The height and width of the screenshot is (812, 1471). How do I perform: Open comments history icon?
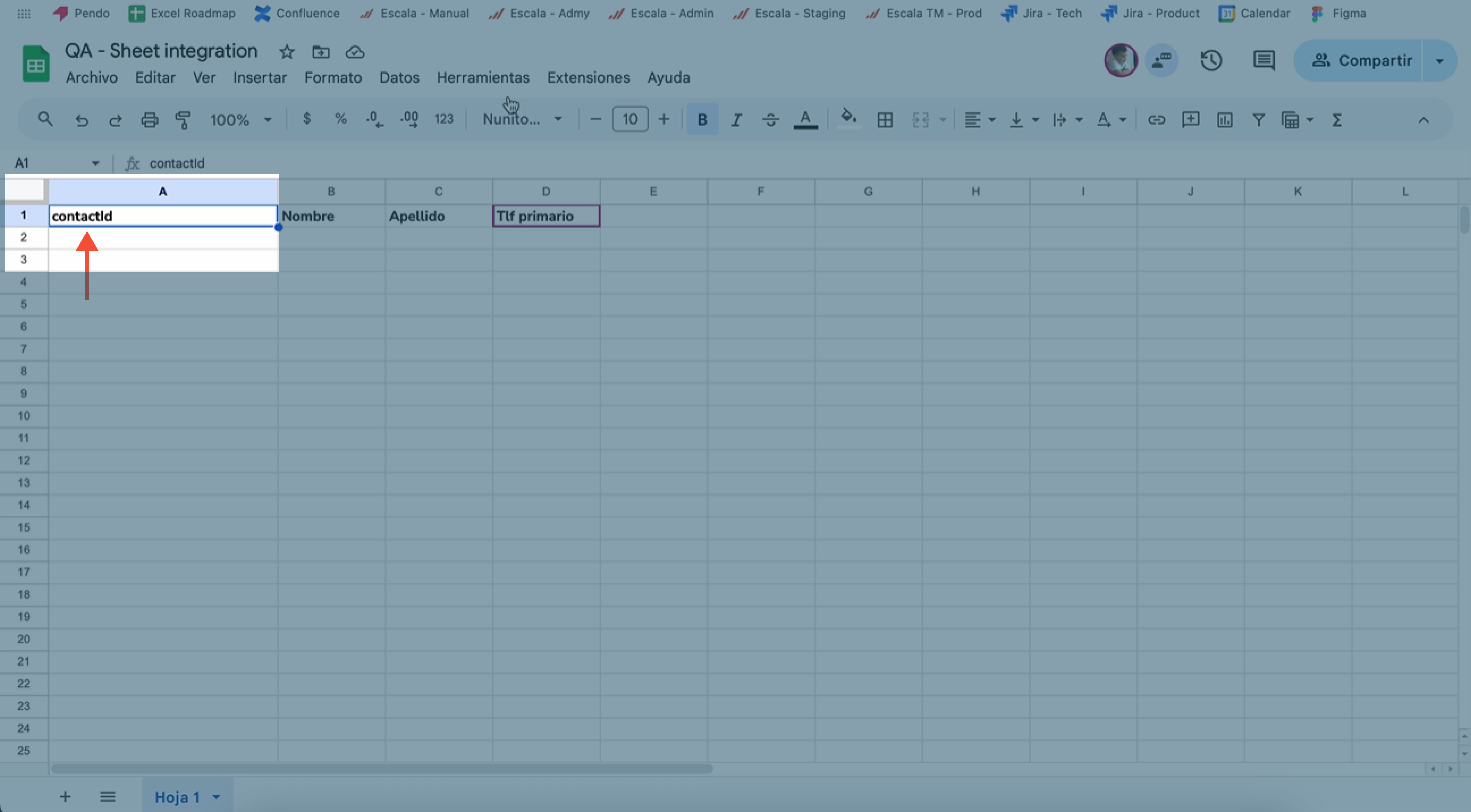point(1264,60)
